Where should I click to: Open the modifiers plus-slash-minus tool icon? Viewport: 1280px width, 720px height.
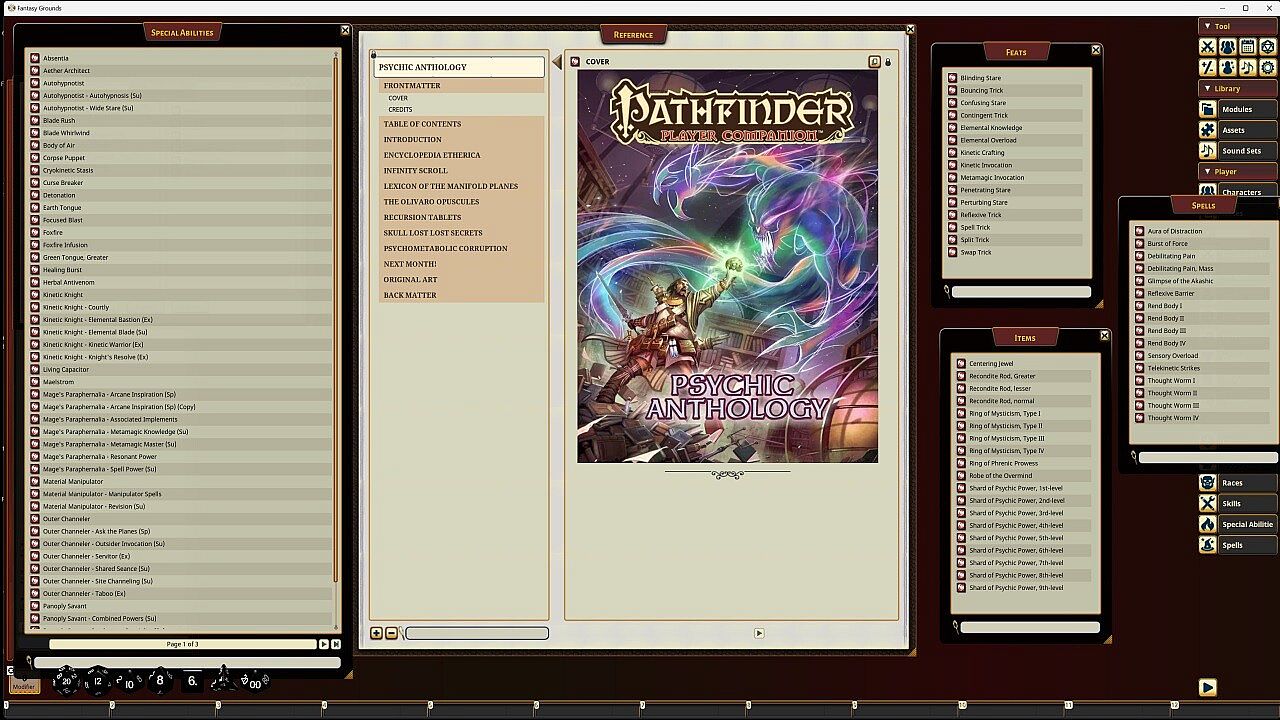coord(1207,68)
